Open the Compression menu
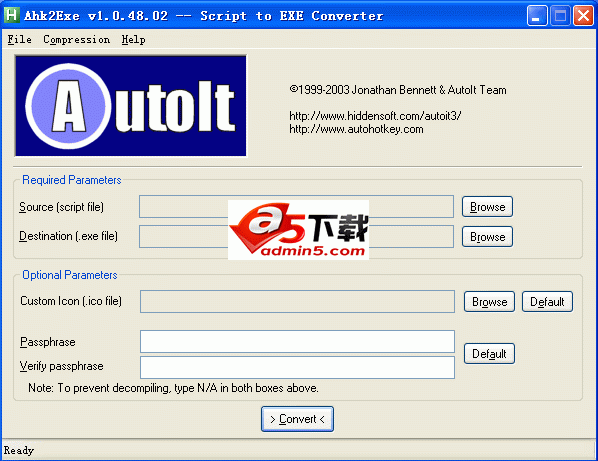This screenshot has height=461, width=598. point(76,39)
